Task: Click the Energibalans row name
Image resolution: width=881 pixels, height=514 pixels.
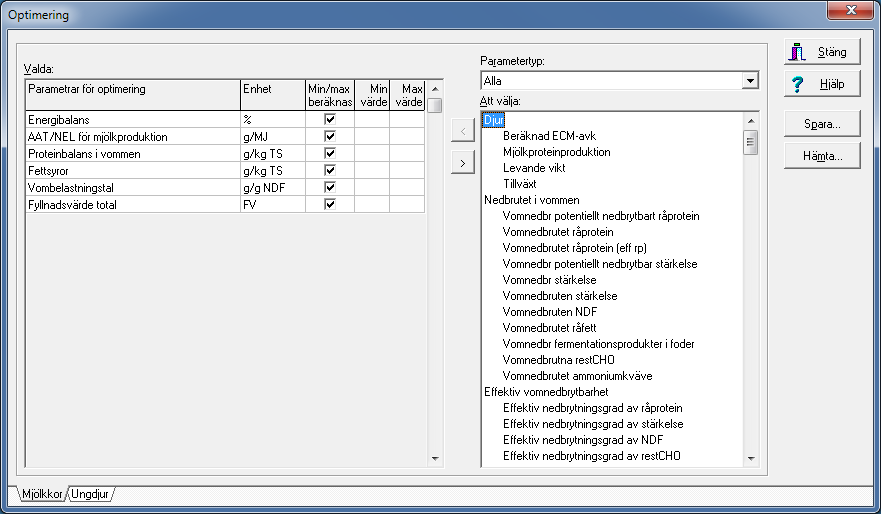Action: (x=58, y=120)
